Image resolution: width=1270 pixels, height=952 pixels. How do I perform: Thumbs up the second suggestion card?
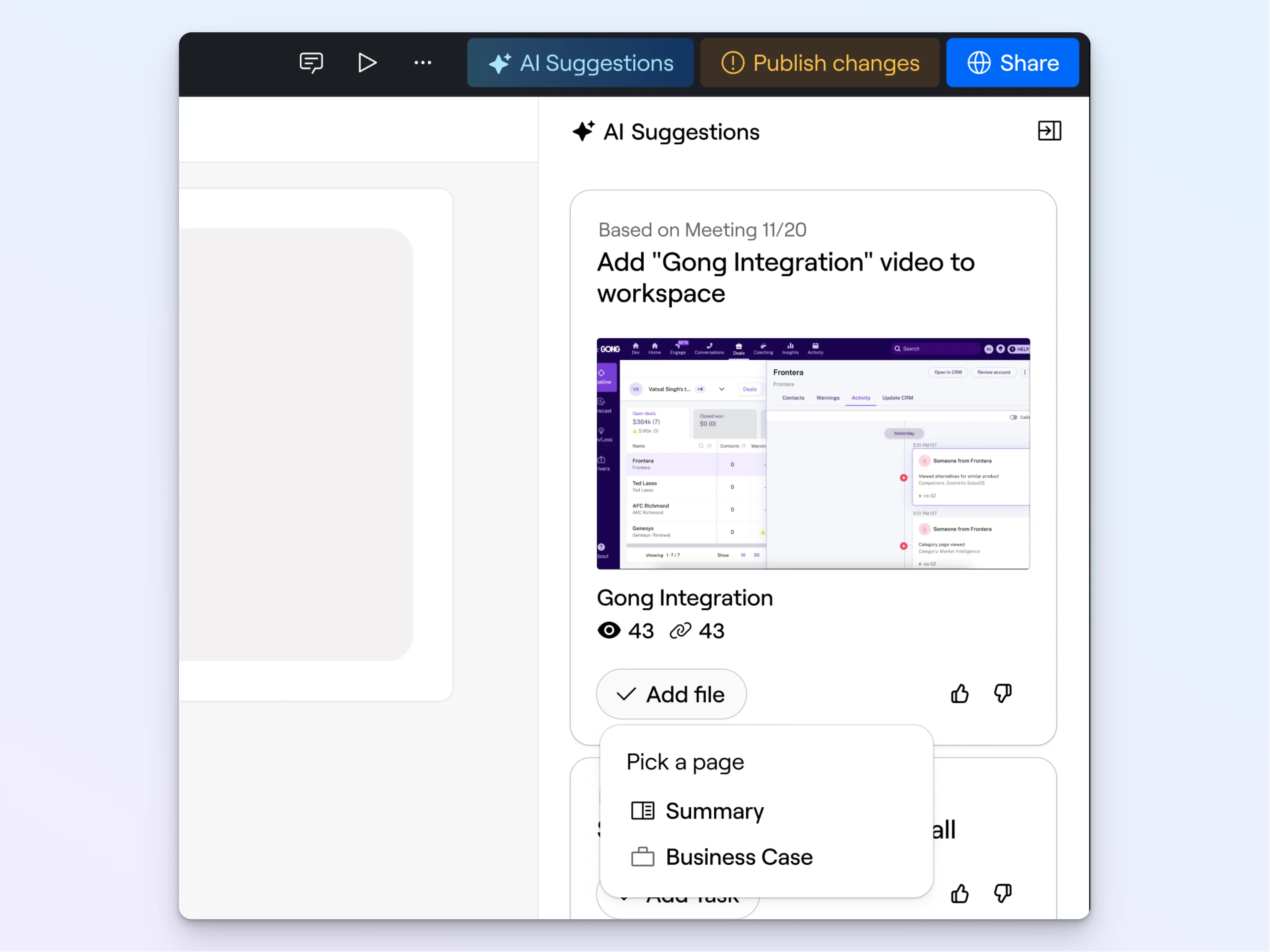pos(959,893)
